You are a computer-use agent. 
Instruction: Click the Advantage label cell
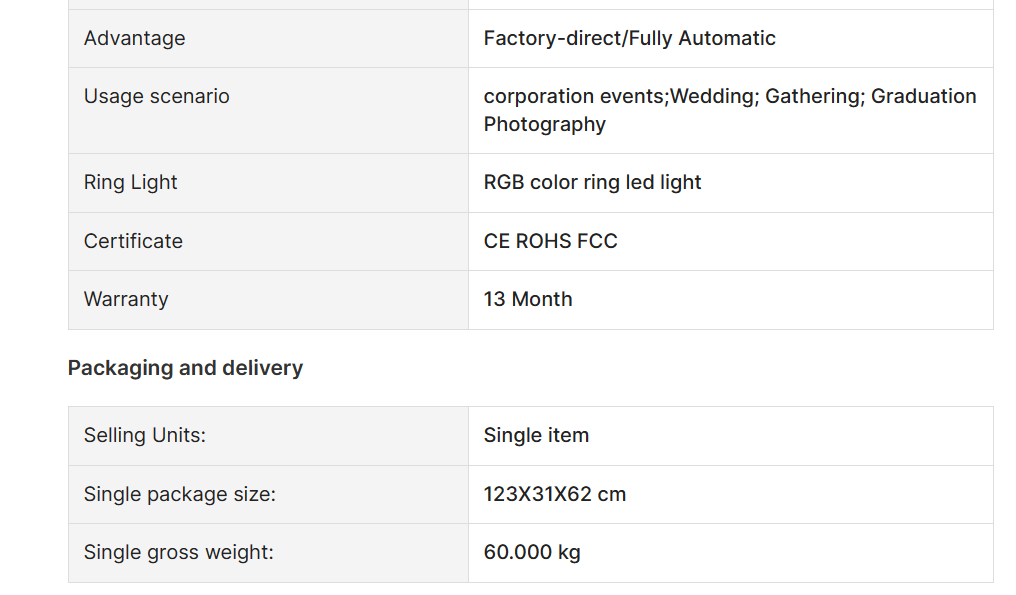pyautogui.click(x=268, y=38)
